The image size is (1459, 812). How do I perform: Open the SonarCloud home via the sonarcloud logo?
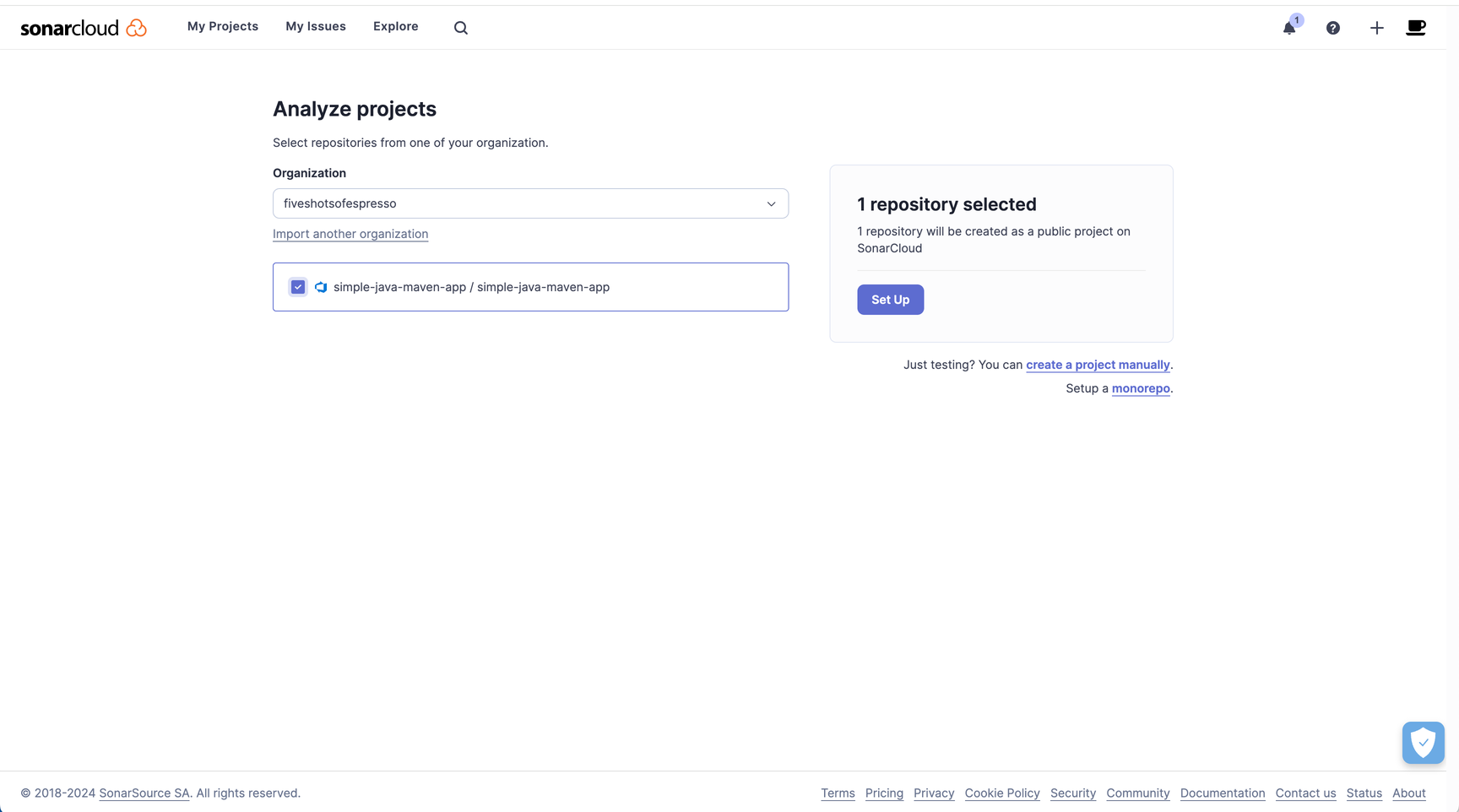83,26
